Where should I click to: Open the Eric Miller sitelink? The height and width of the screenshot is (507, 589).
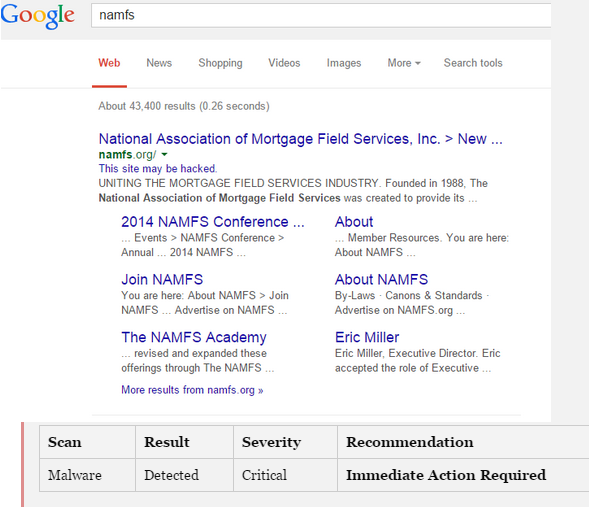[367, 337]
